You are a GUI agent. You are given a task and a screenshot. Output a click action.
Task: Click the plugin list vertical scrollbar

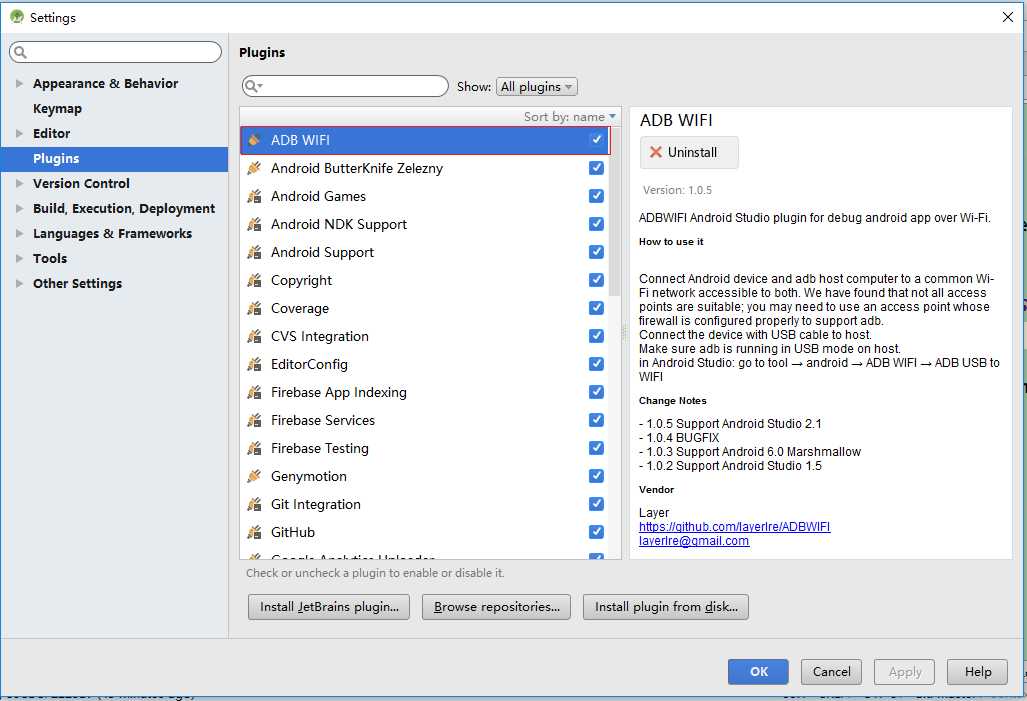(x=614, y=210)
